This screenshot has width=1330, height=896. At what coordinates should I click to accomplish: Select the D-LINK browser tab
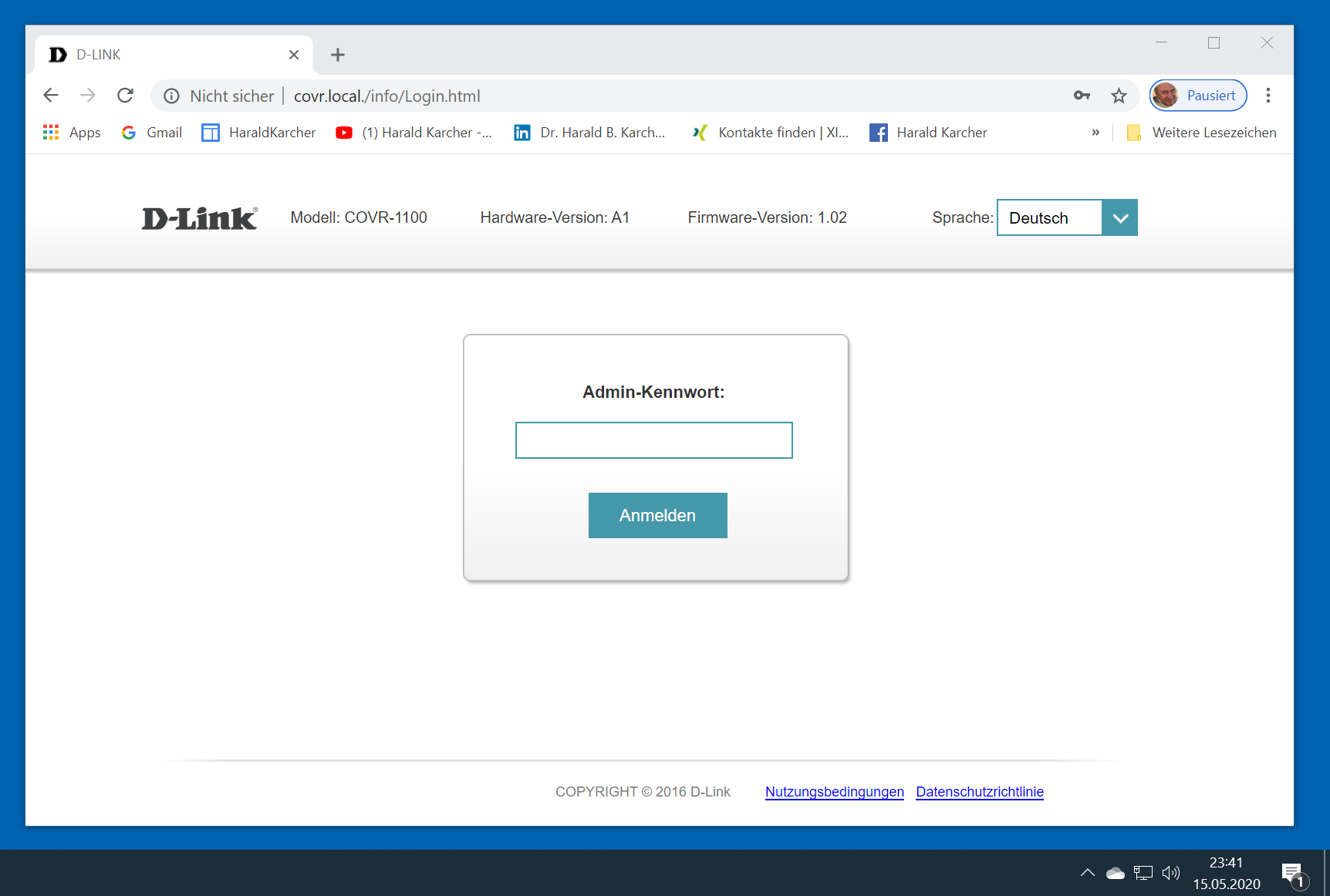[x=174, y=55]
